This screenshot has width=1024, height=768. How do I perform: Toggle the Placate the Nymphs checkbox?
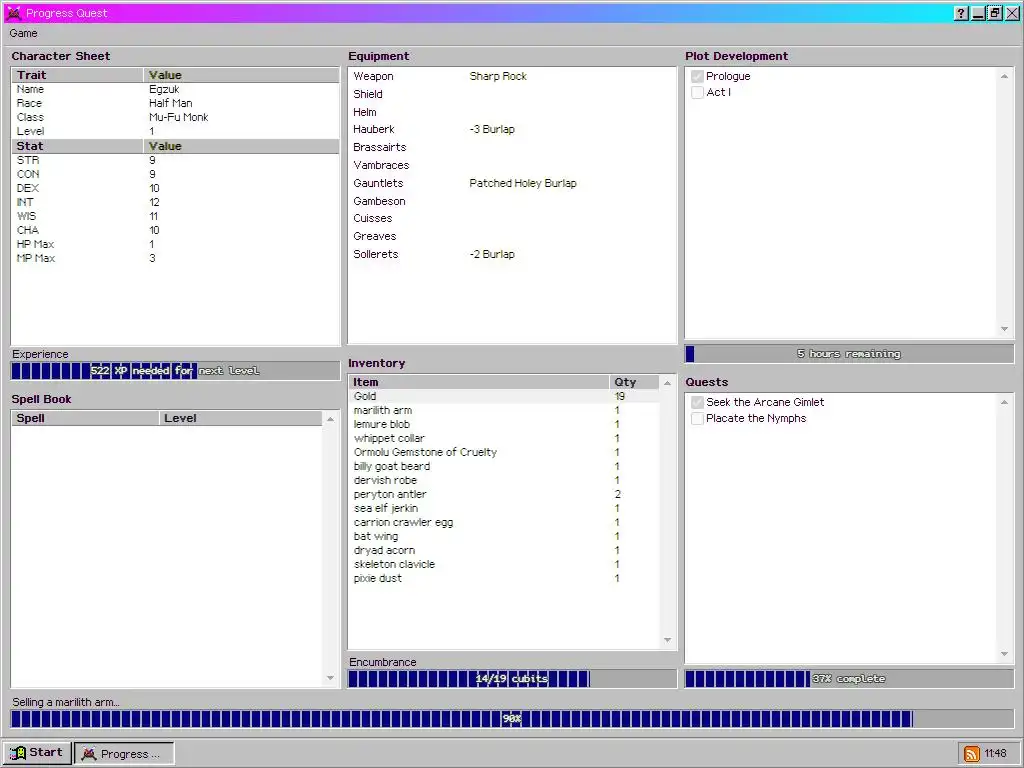(x=697, y=419)
